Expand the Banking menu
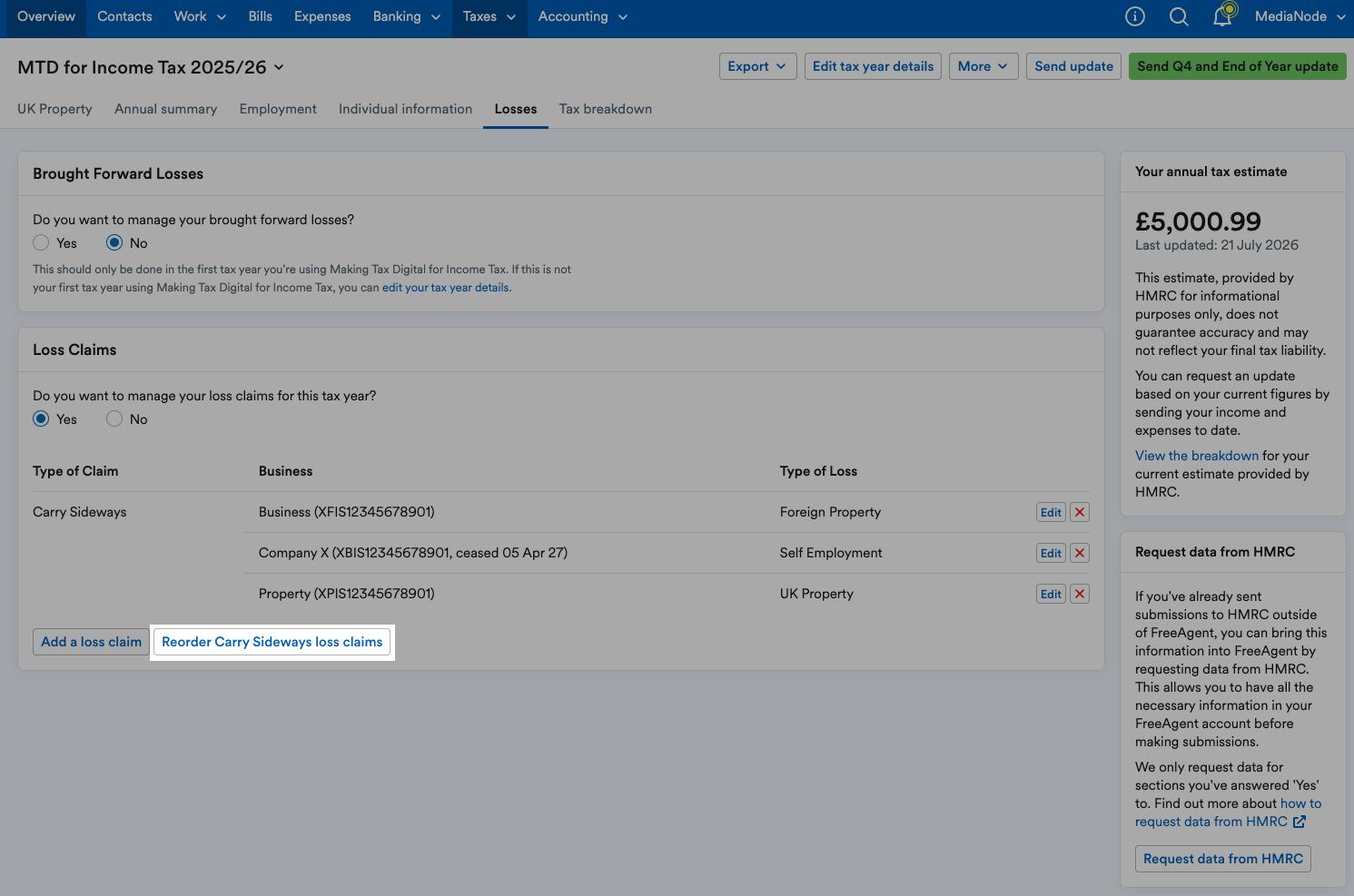Image resolution: width=1354 pixels, height=896 pixels. click(x=406, y=16)
